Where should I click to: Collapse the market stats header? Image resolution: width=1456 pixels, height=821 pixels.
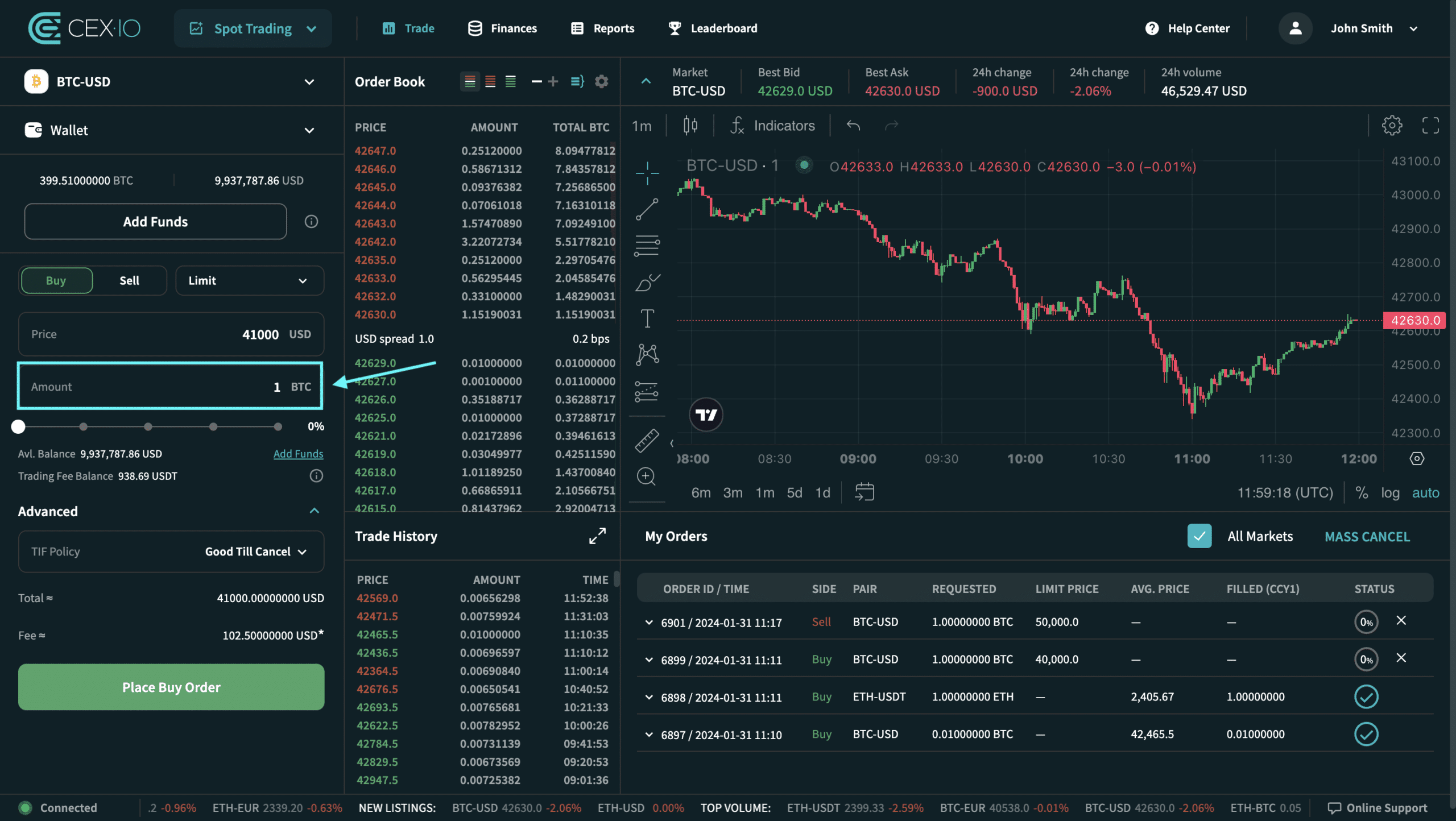click(646, 81)
